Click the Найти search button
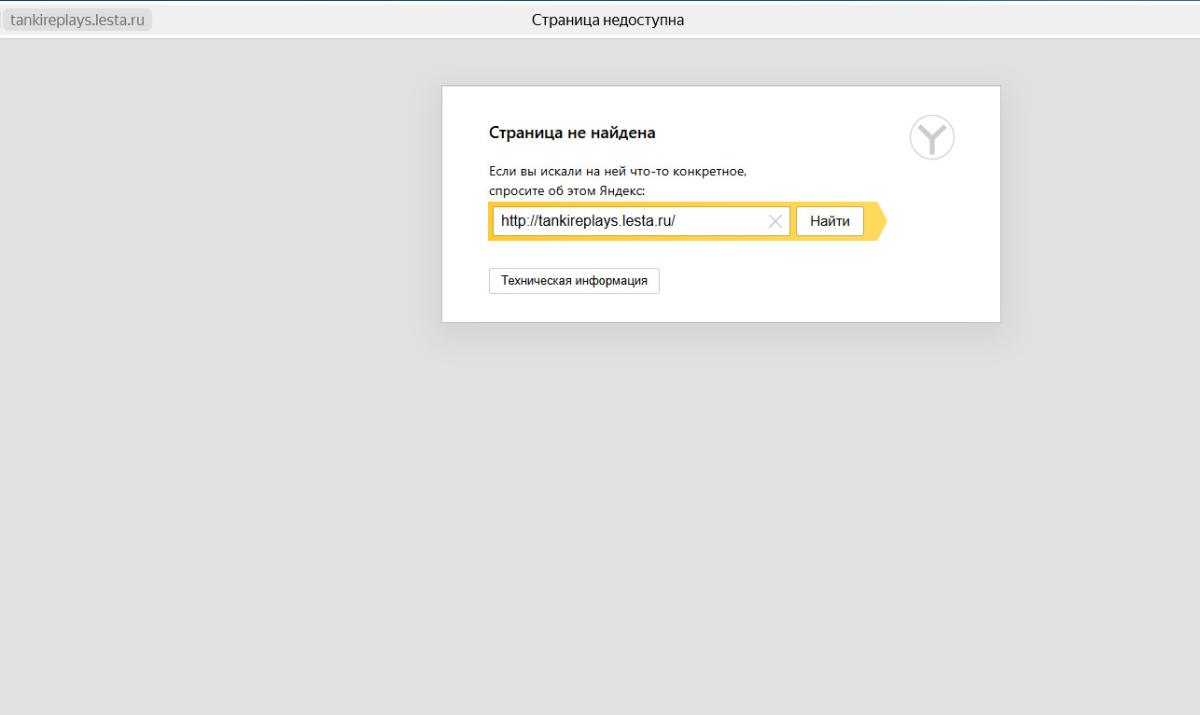Screen dimensions: 1200x715 click(829, 221)
